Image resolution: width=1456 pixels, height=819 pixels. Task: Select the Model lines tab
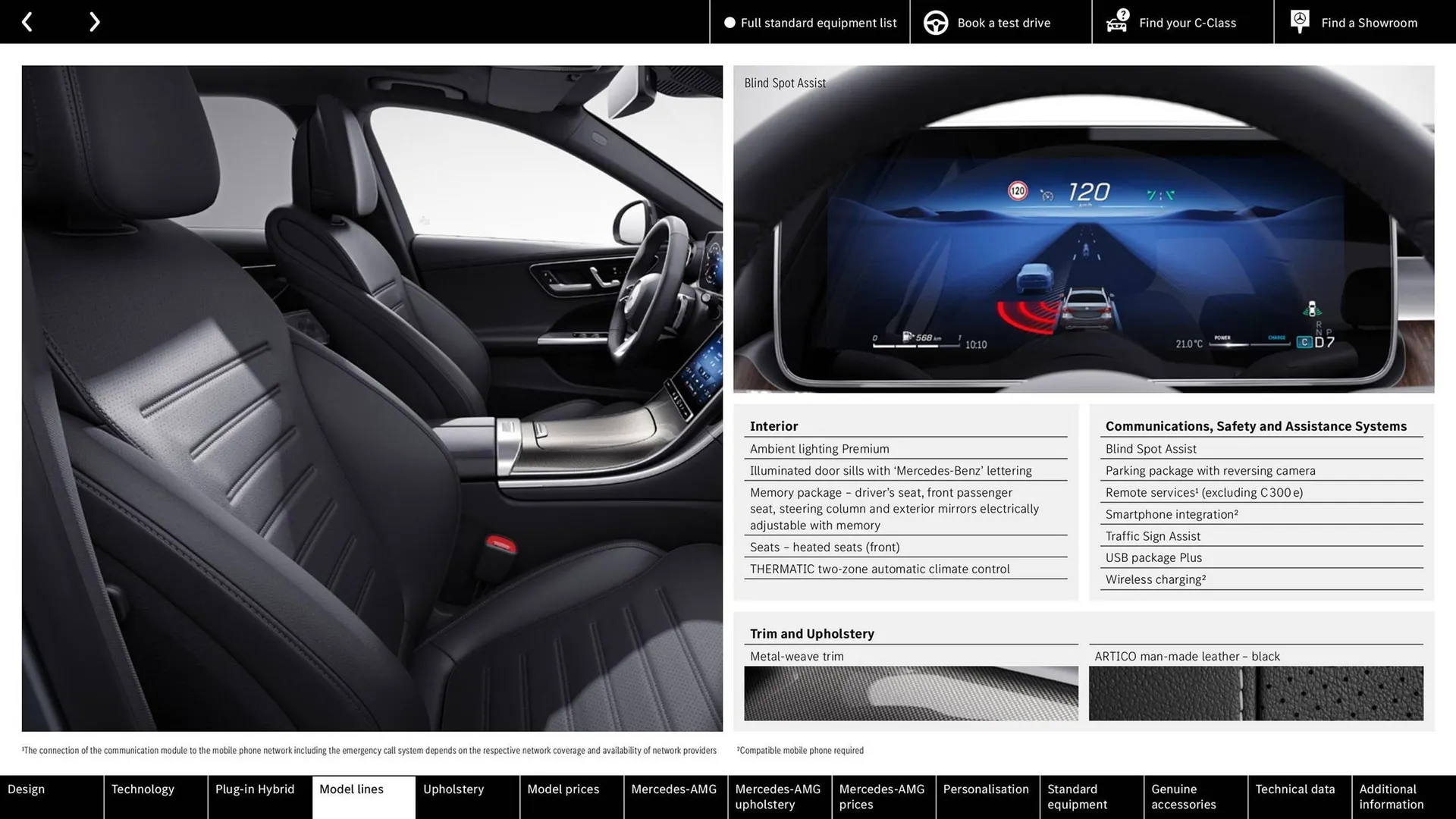pos(351,789)
